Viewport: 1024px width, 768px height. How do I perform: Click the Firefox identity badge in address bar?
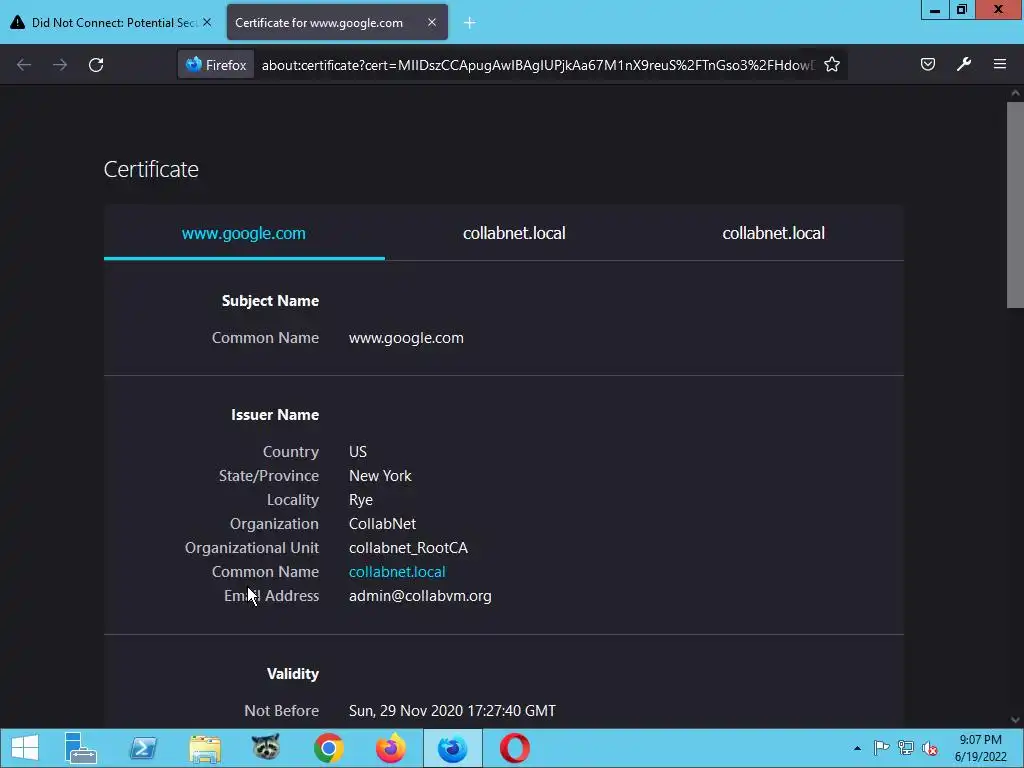click(216, 65)
